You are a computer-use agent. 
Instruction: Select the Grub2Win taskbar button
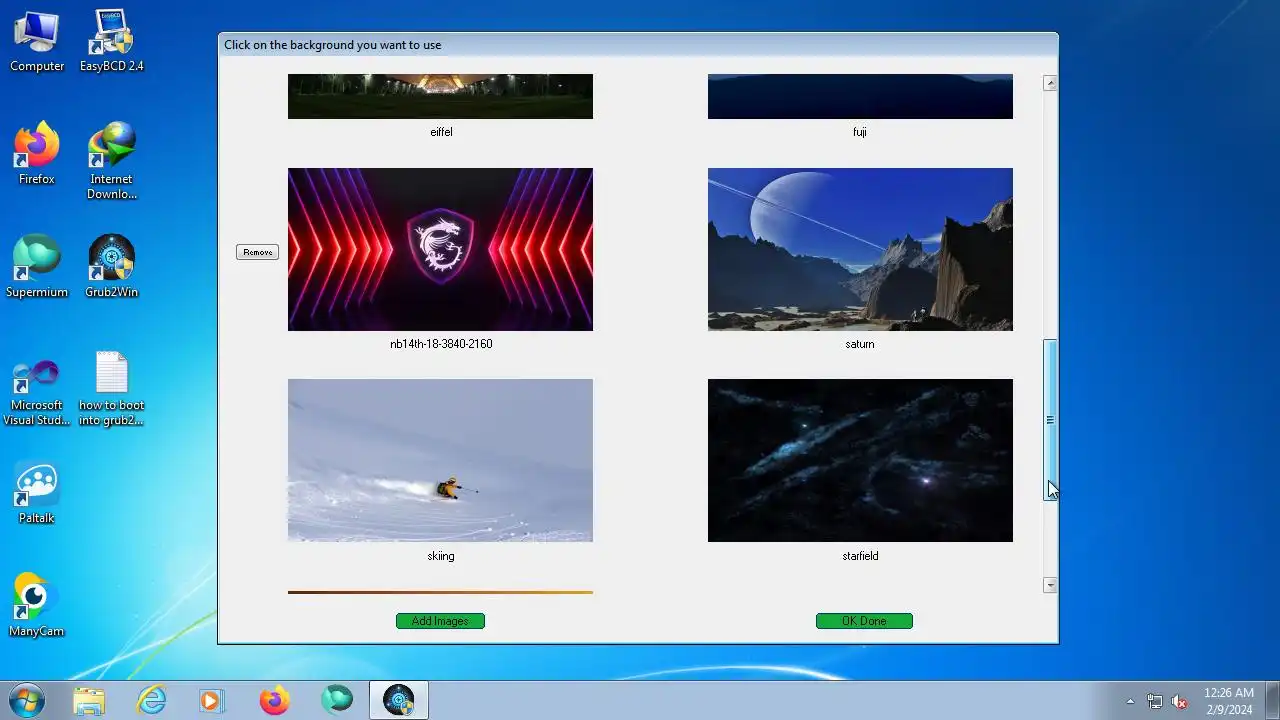[399, 701]
